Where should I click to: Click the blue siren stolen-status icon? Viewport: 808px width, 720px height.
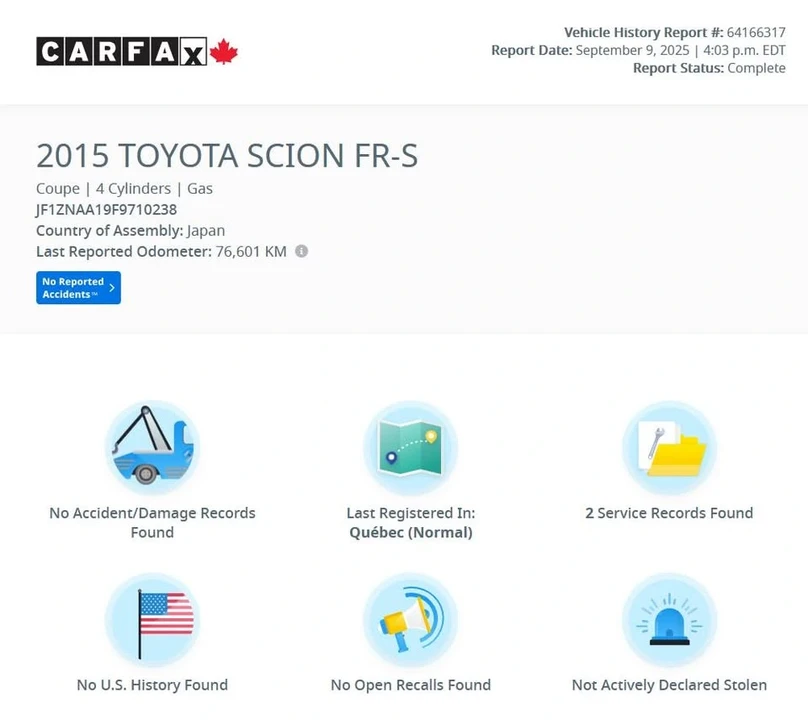(x=669, y=619)
